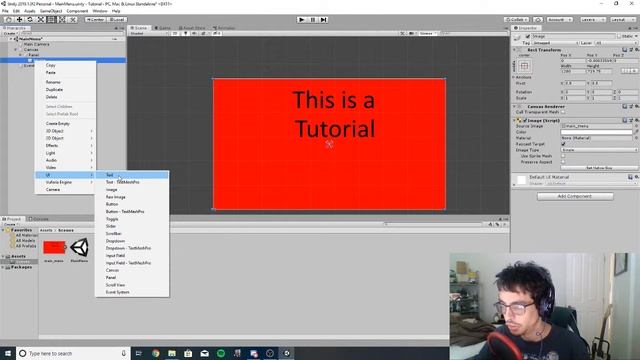Enable the Preserve Aspect checkbox
The width and height of the screenshot is (640, 360).
[x=563, y=162]
